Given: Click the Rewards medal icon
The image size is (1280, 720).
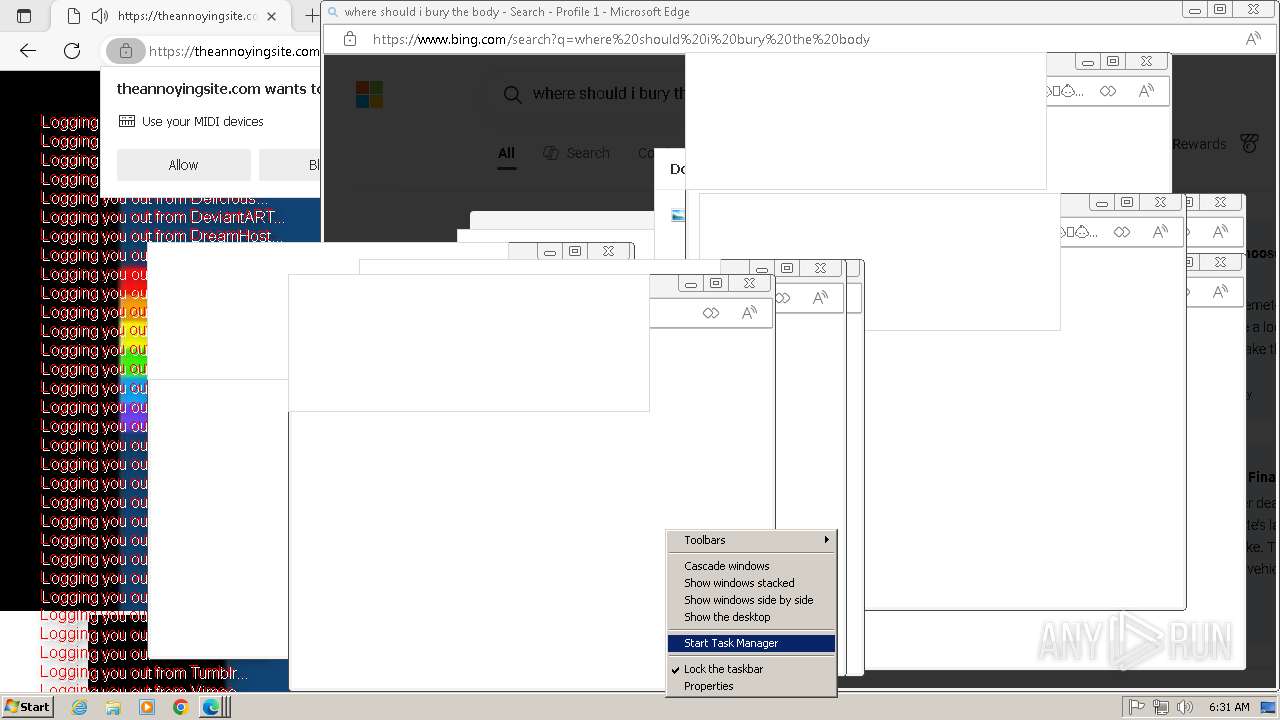Looking at the screenshot, I should 1249,144.
